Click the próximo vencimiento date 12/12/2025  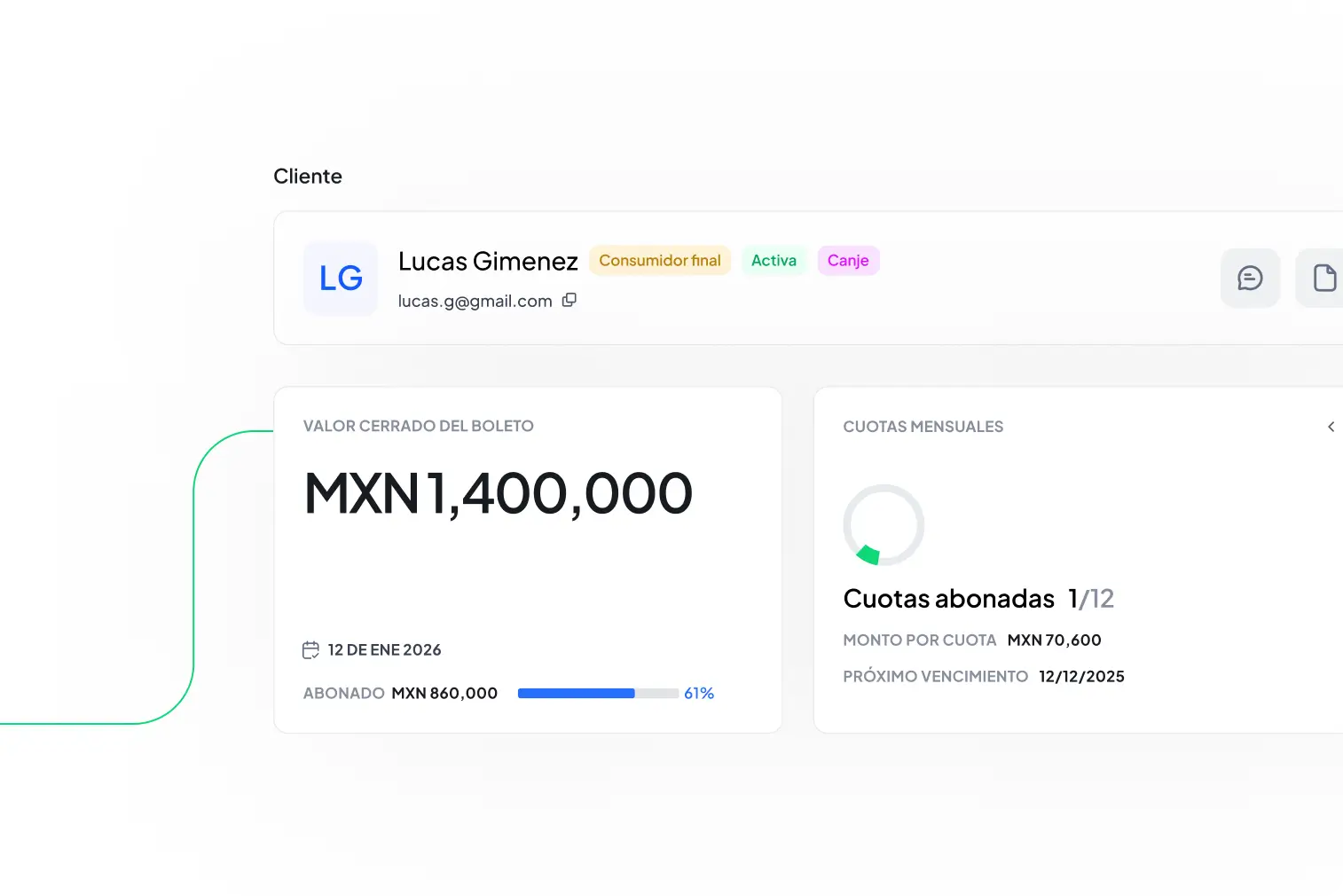click(x=1081, y=676)
